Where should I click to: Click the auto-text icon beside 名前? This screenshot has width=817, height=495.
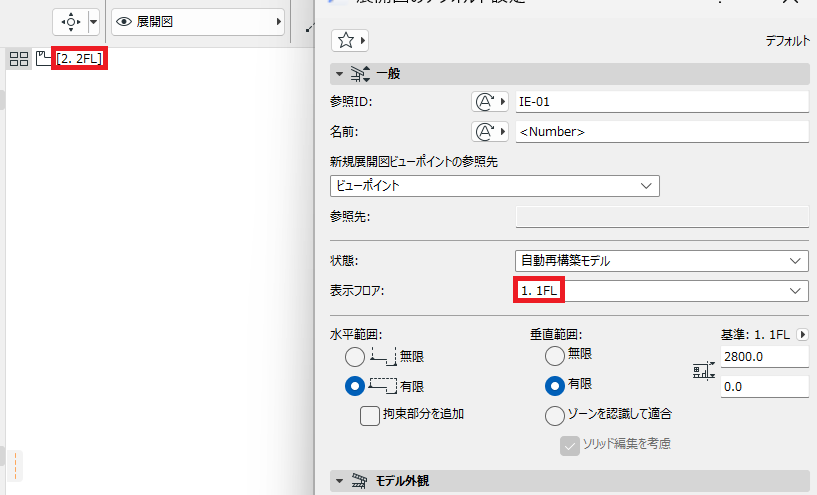pos(490,132)
